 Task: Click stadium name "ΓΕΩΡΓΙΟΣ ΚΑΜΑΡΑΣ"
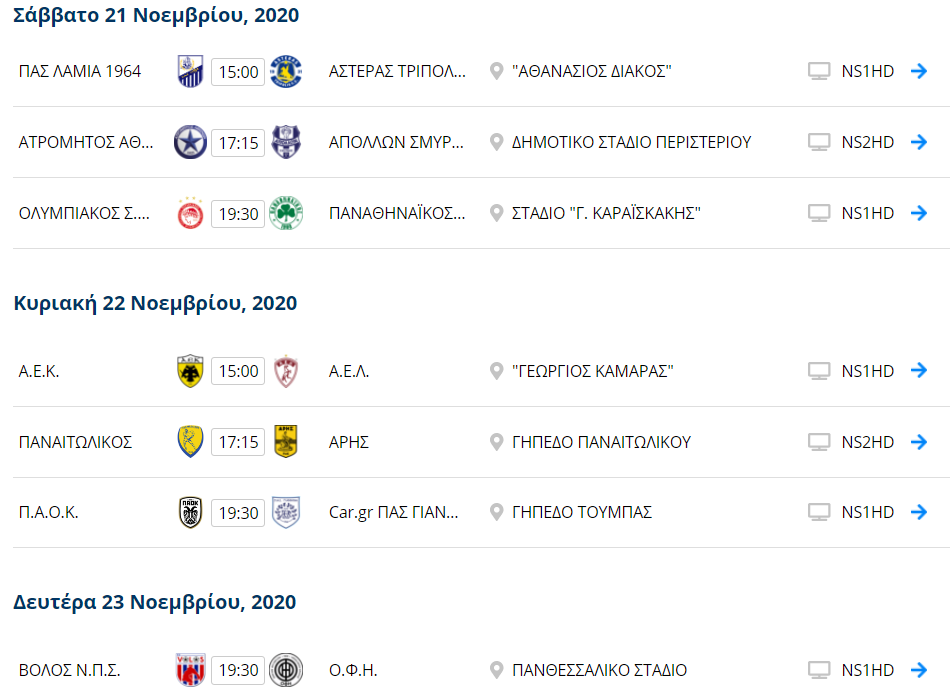click(592, 371)
